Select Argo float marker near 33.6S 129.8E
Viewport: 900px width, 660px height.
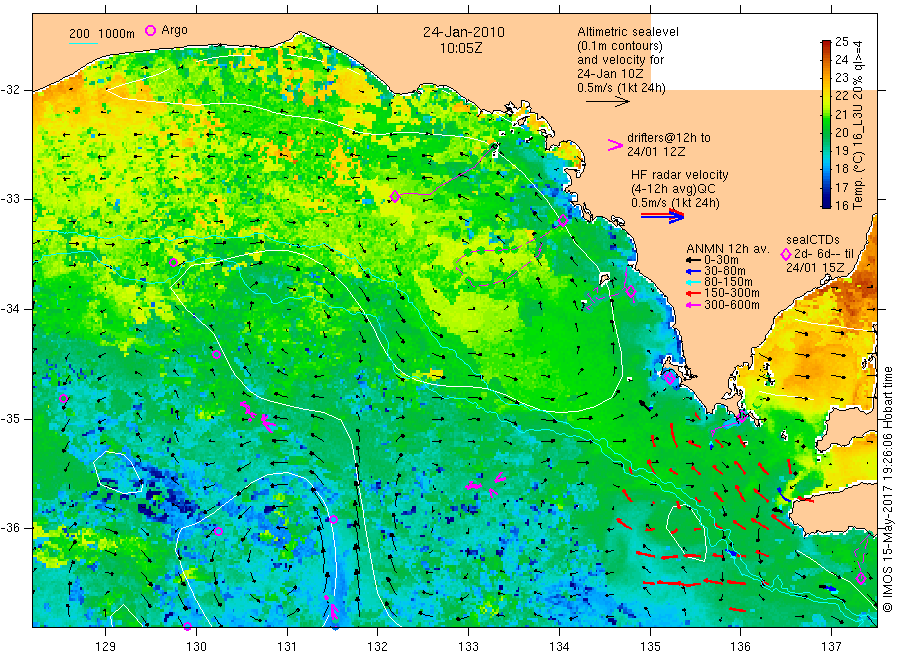173,262
